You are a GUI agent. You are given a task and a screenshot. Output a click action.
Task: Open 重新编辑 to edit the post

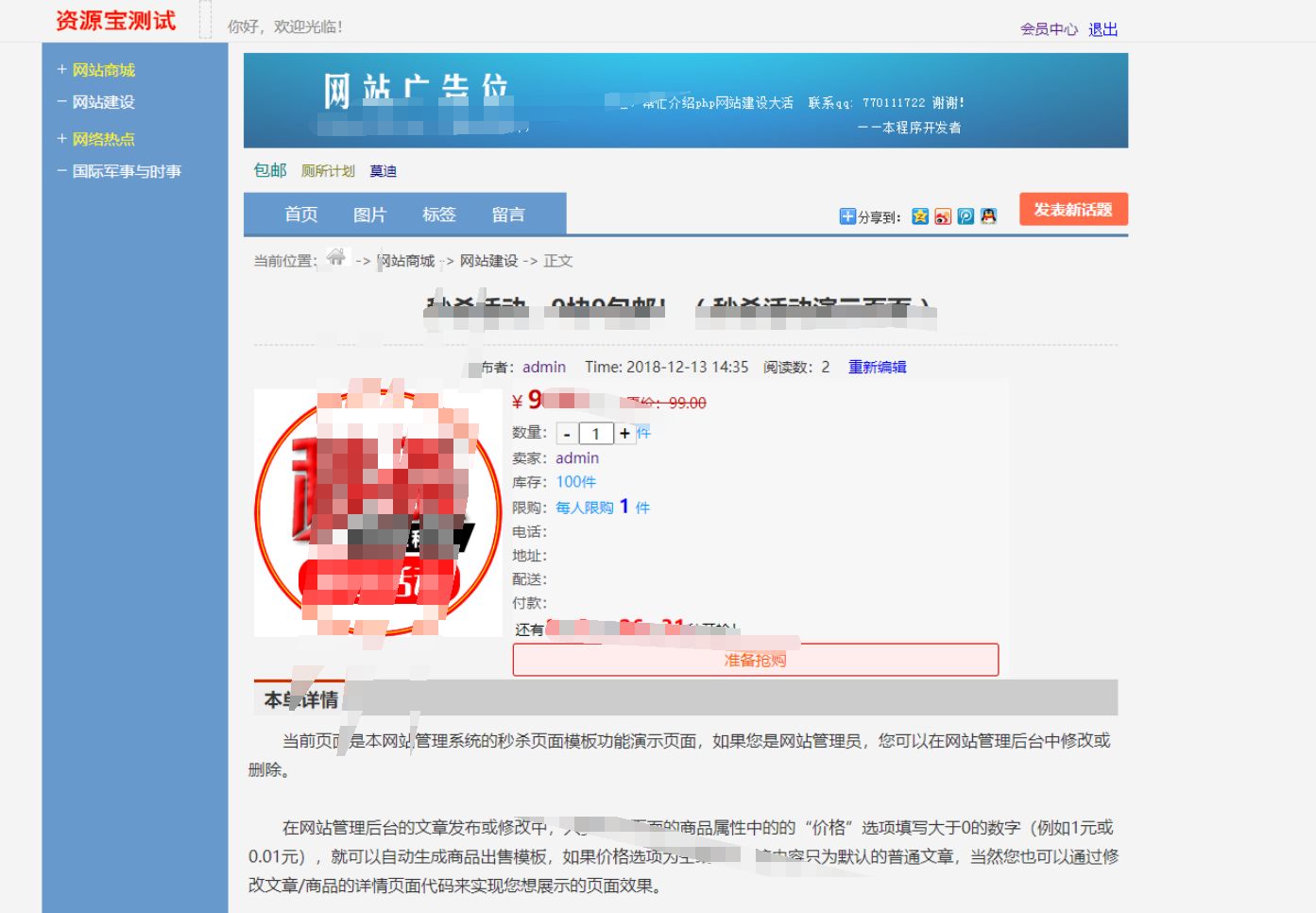pyautogui.click(x=877, y=367)
